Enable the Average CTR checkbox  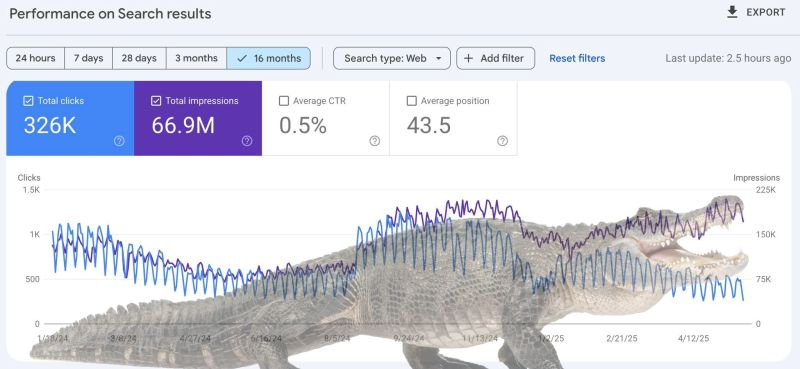tap(284, 101)
